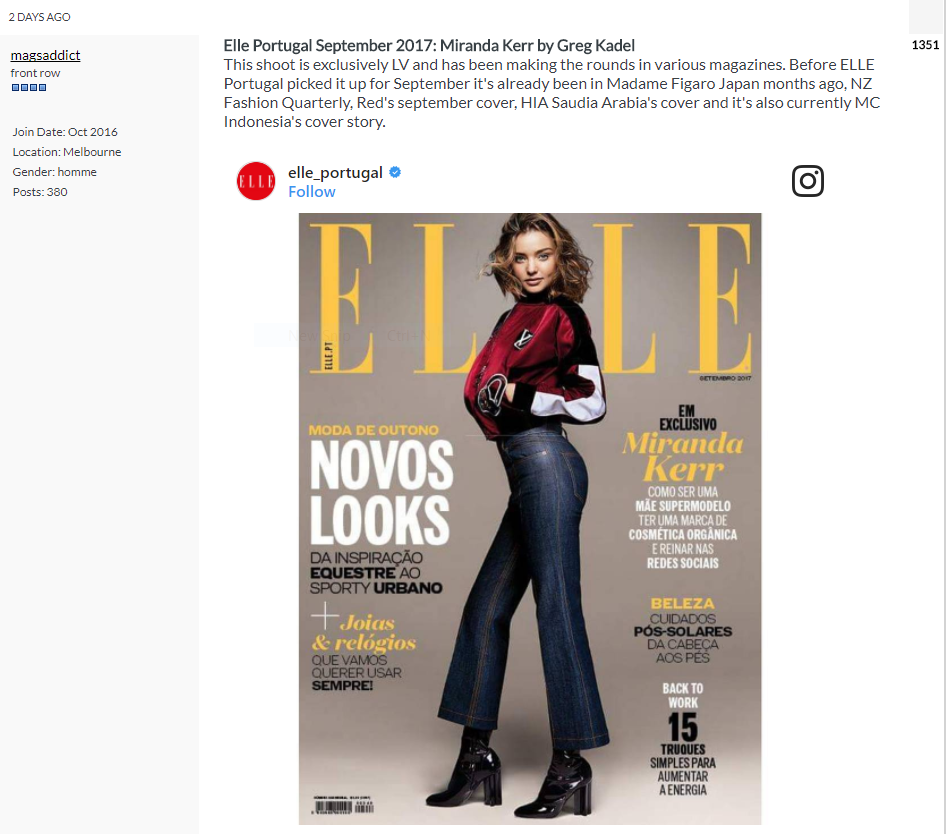Click the post title Elle Portugal September 2017
Image resolution: width=948 pixels, height=834 pixels.
(x=429, y=45)
